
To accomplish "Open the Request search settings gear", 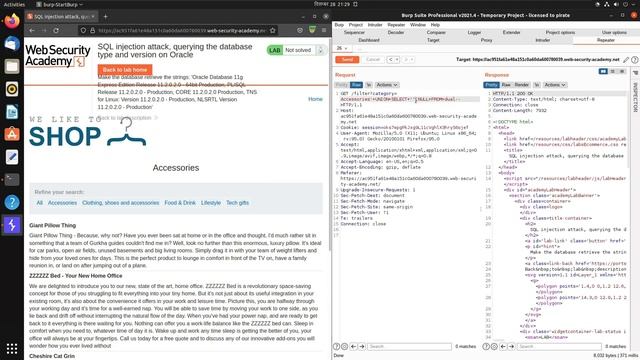I will pyautogui.click(x=344, y=347).
